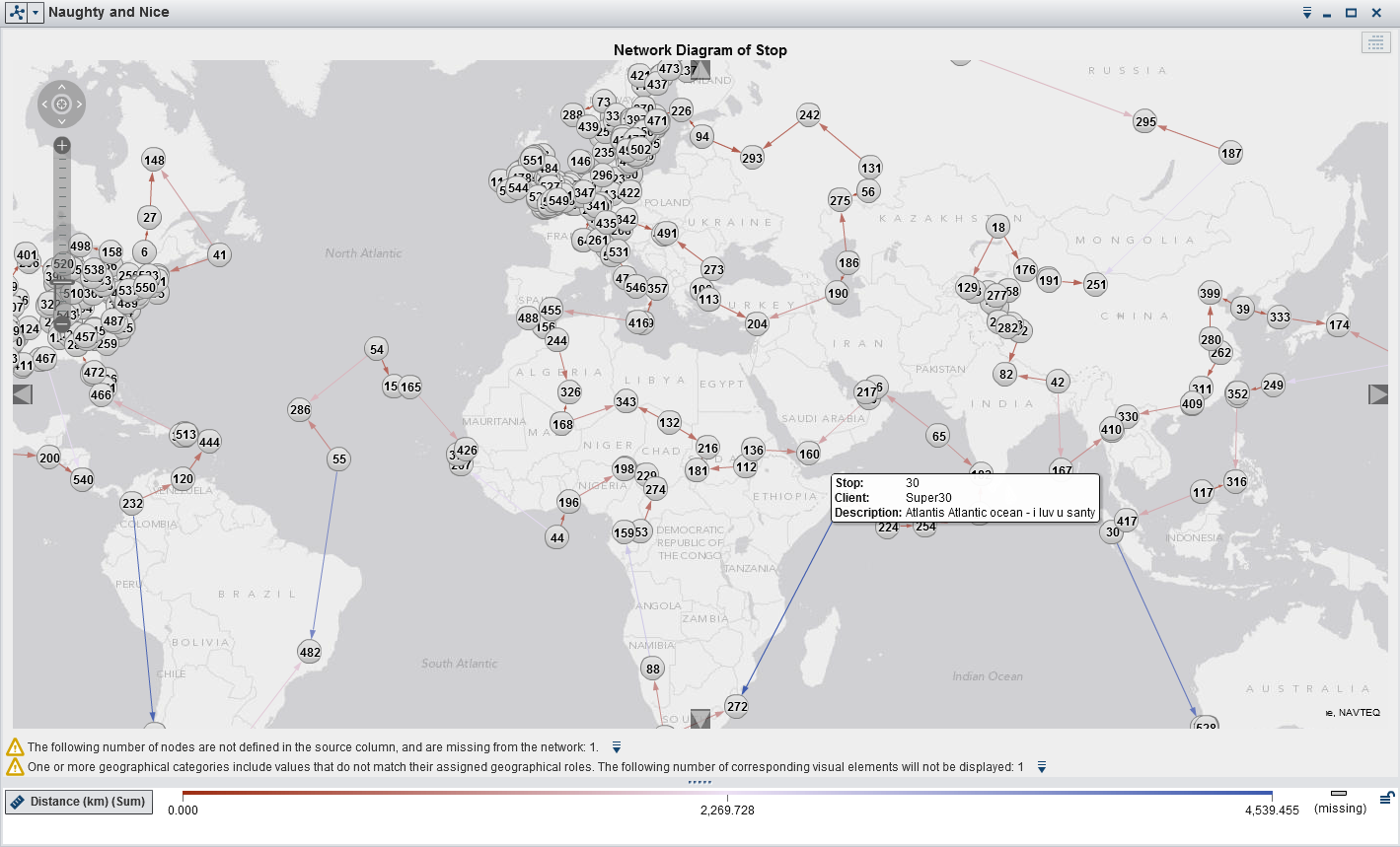Click the (missing) color swatch in legend
Viewport: 1400px width, 847px height.
1339,794
